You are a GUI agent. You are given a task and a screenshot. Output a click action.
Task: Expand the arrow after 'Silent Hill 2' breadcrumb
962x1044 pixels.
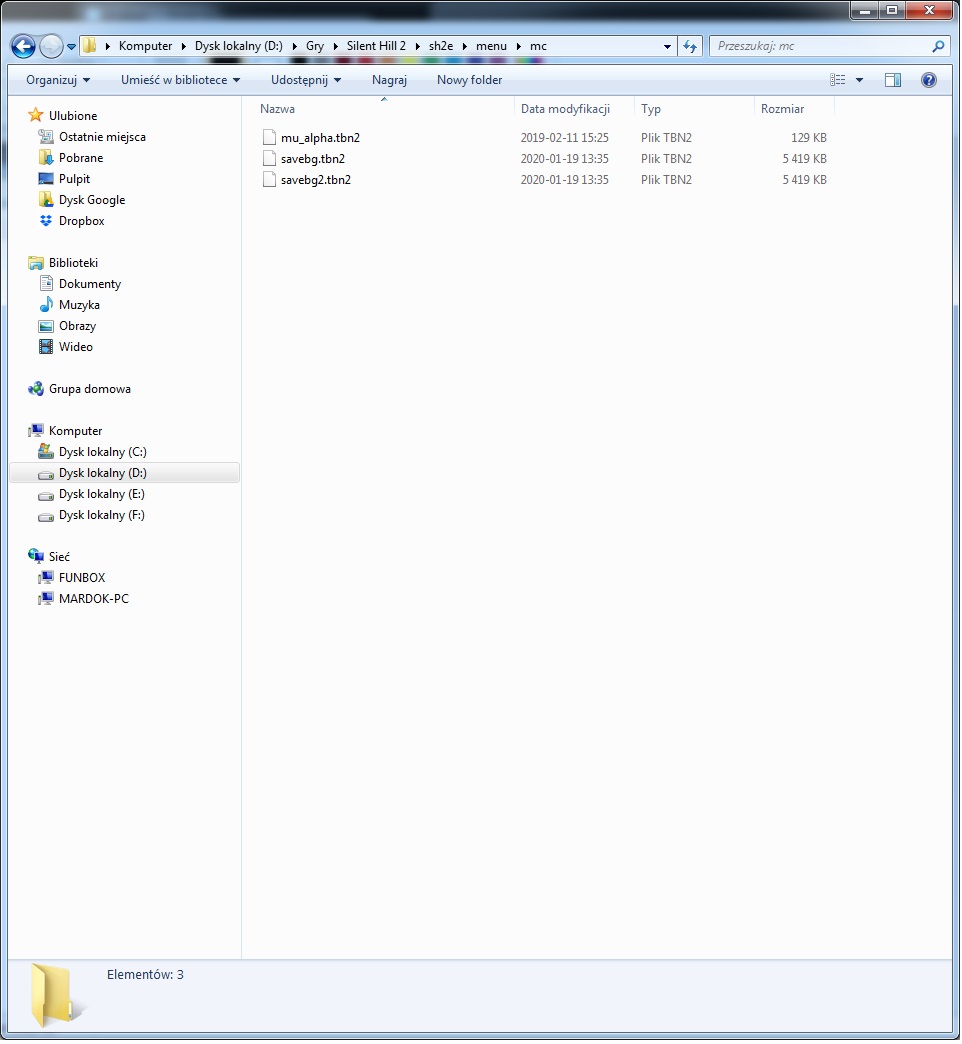click(417, 46)
